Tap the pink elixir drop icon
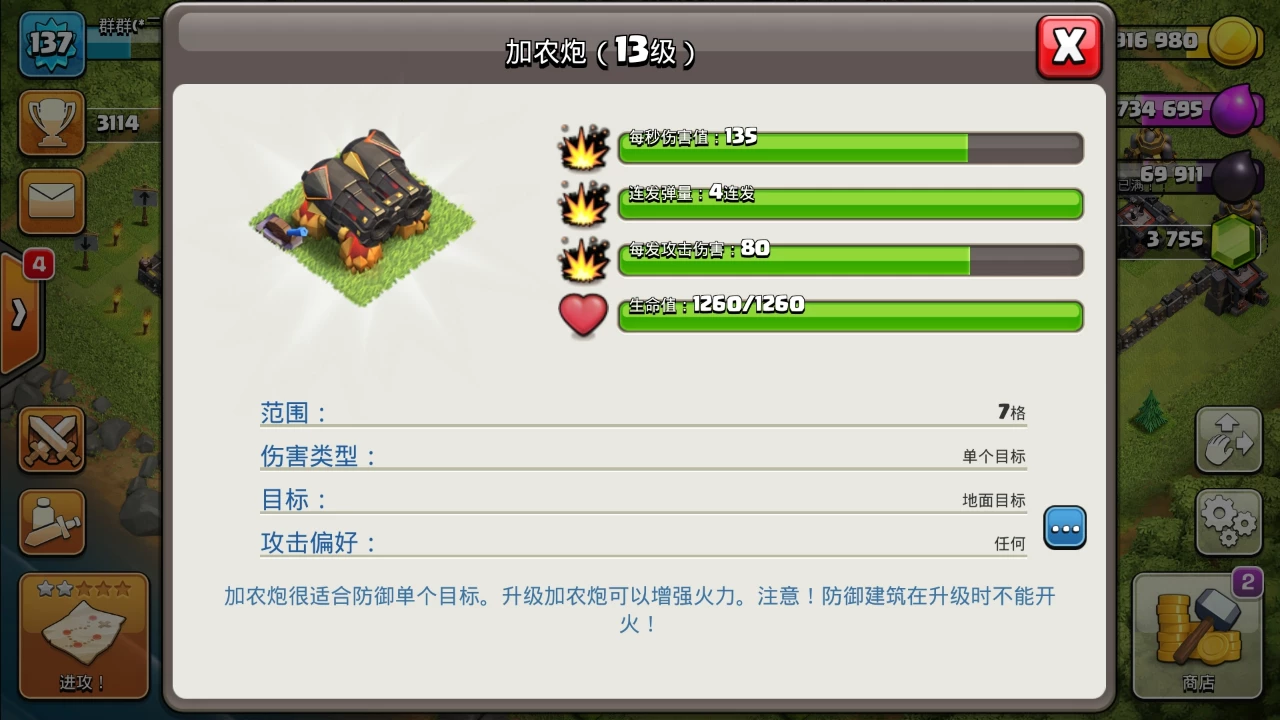 1238,108
